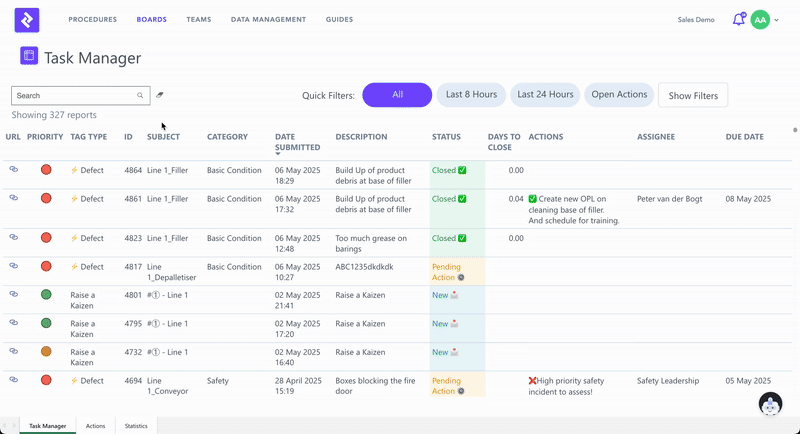Open URL link icon for report 4817

[x=14, y=266]
